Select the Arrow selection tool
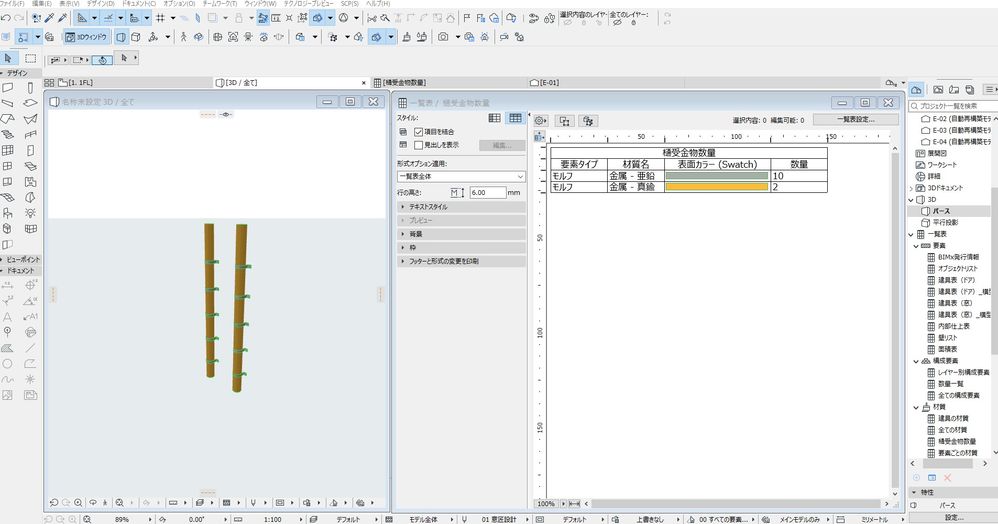 tap(8, 58)
